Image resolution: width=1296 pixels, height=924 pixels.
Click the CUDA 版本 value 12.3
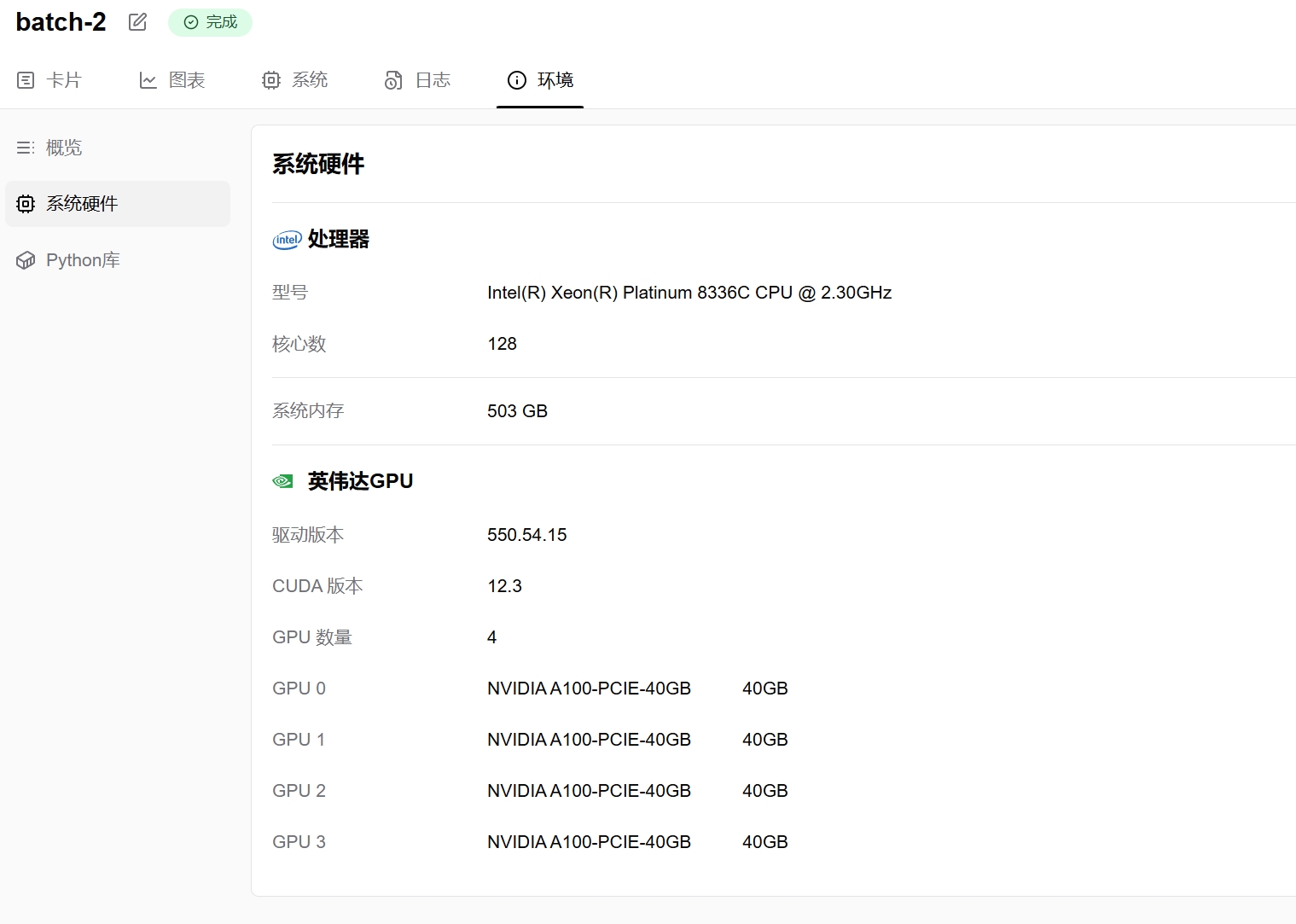coord(504,586)
